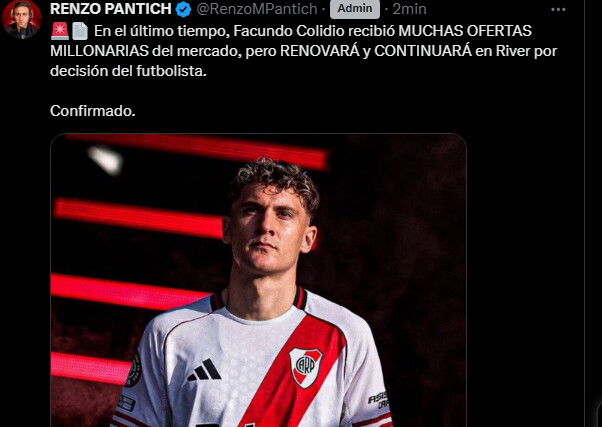Open the three-dot more options menu
The width and height of the screenshot is (602, 427).
click(558, 10)
